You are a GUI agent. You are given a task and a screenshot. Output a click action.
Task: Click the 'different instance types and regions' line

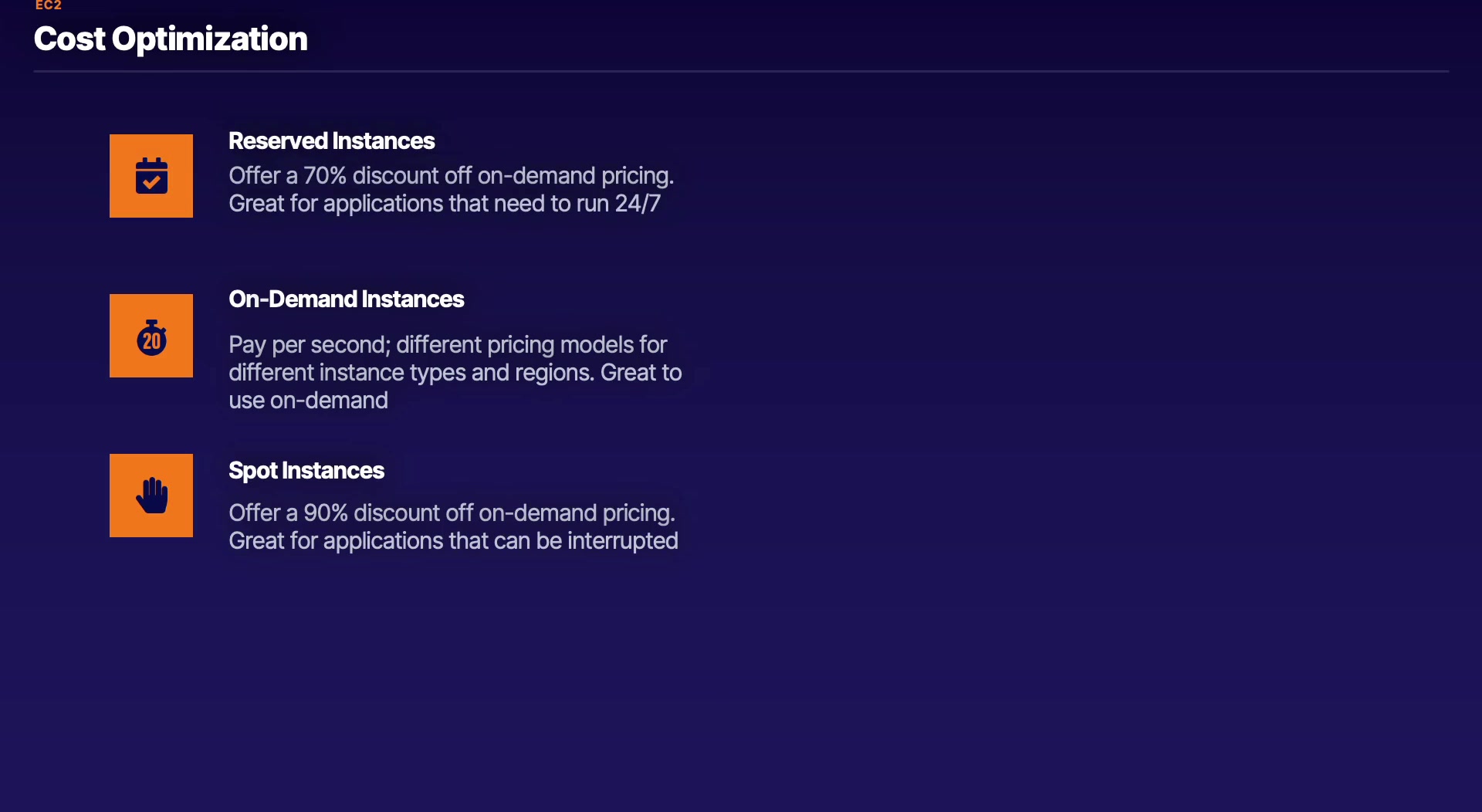tap(455, 373)
